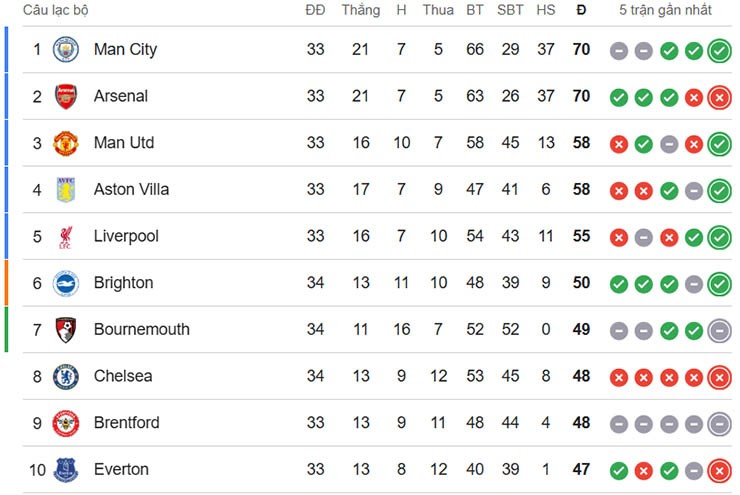The width and height of the screenshot is (740, 495).
Task: Click the 'Thắng' column header
Action: [360, 11]
